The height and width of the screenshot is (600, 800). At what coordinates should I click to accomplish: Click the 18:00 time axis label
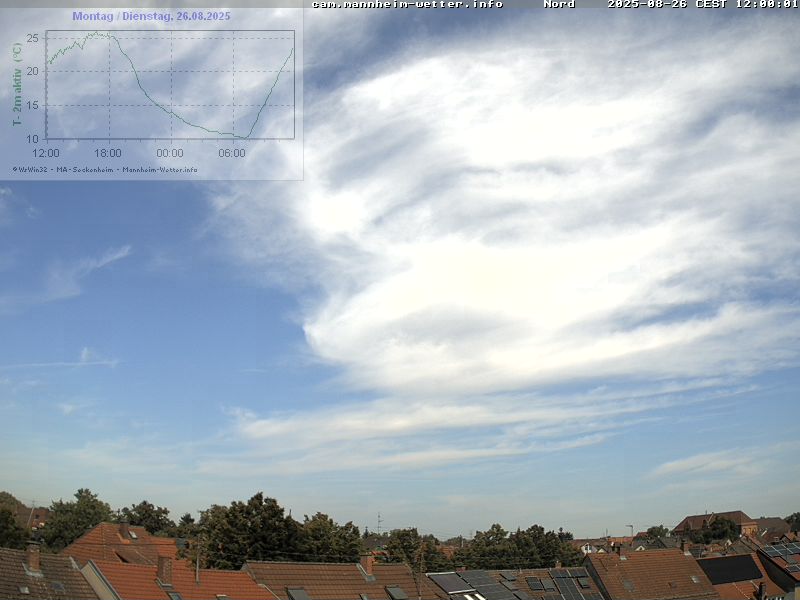coord(108,153)
